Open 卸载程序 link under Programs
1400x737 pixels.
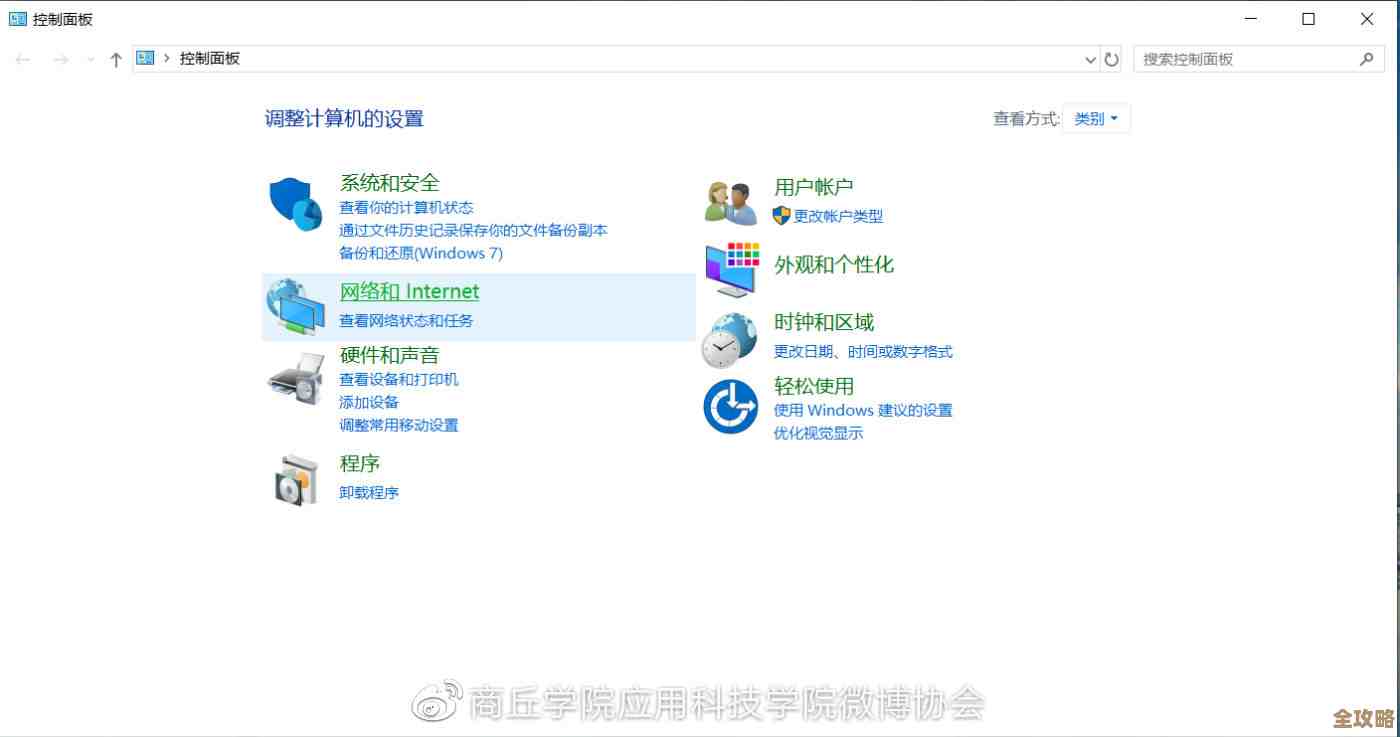pyautogui.click(x=368, y=492)
